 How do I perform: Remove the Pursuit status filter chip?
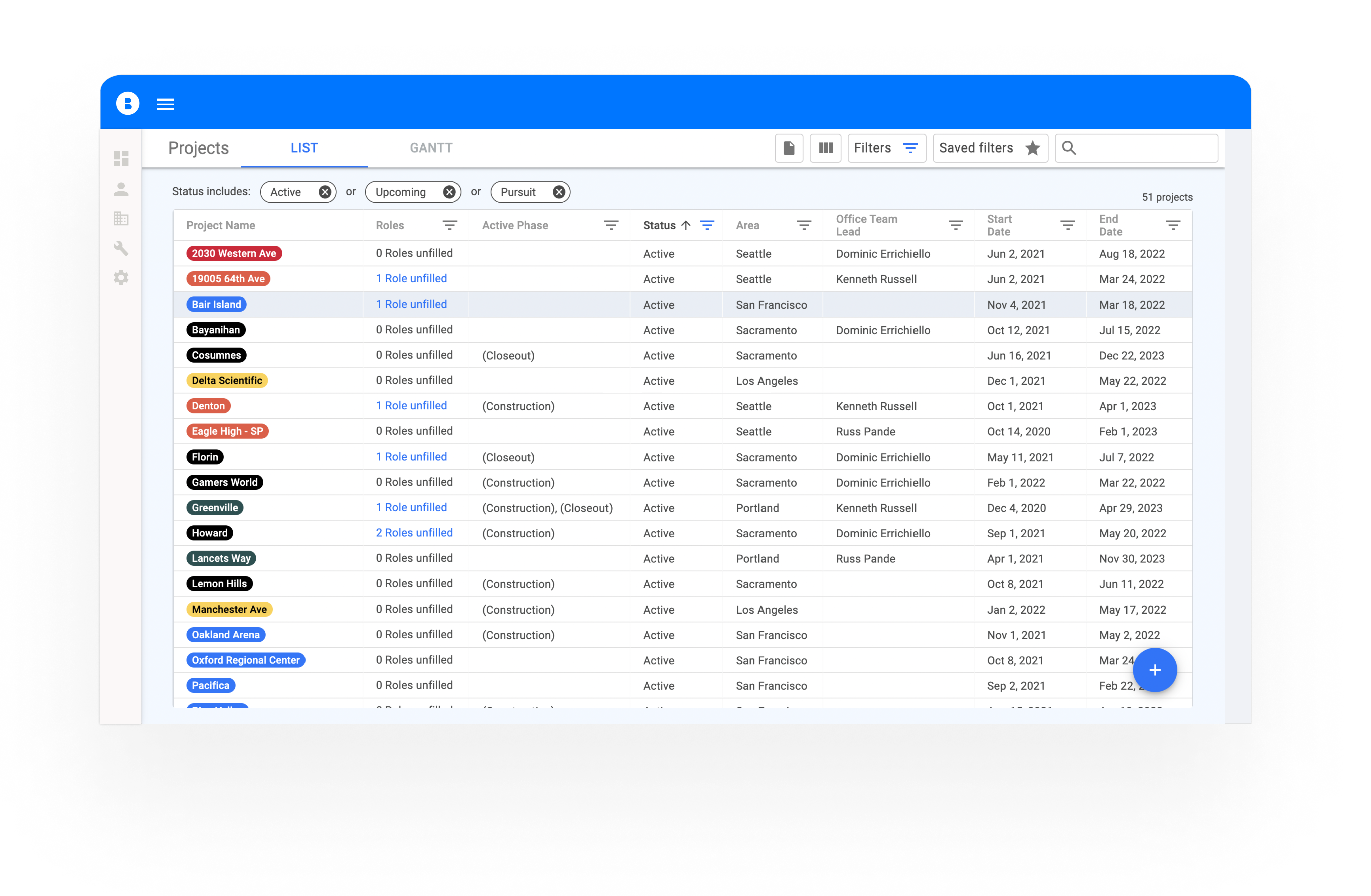coord(559,192)
